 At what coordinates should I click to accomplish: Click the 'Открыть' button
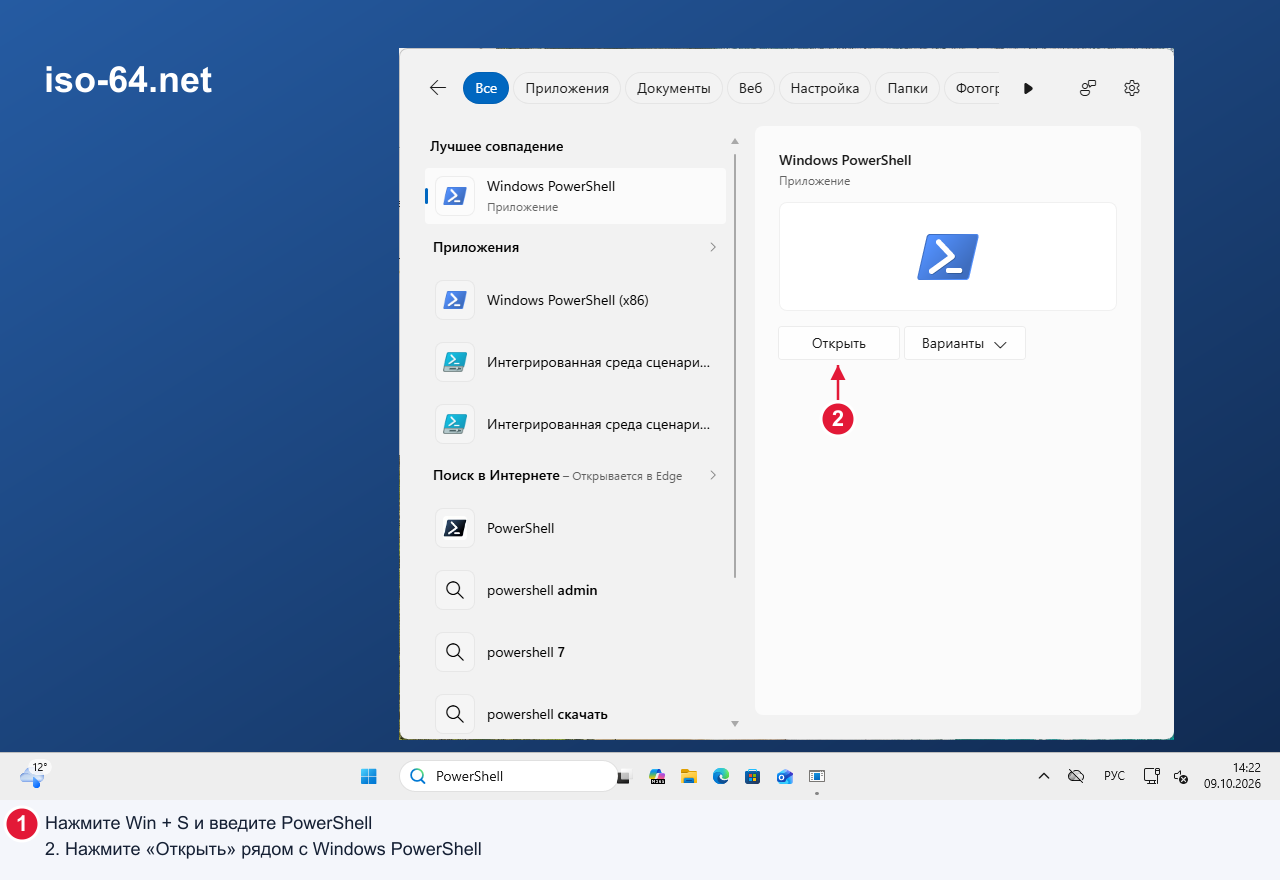coord(839,343)
